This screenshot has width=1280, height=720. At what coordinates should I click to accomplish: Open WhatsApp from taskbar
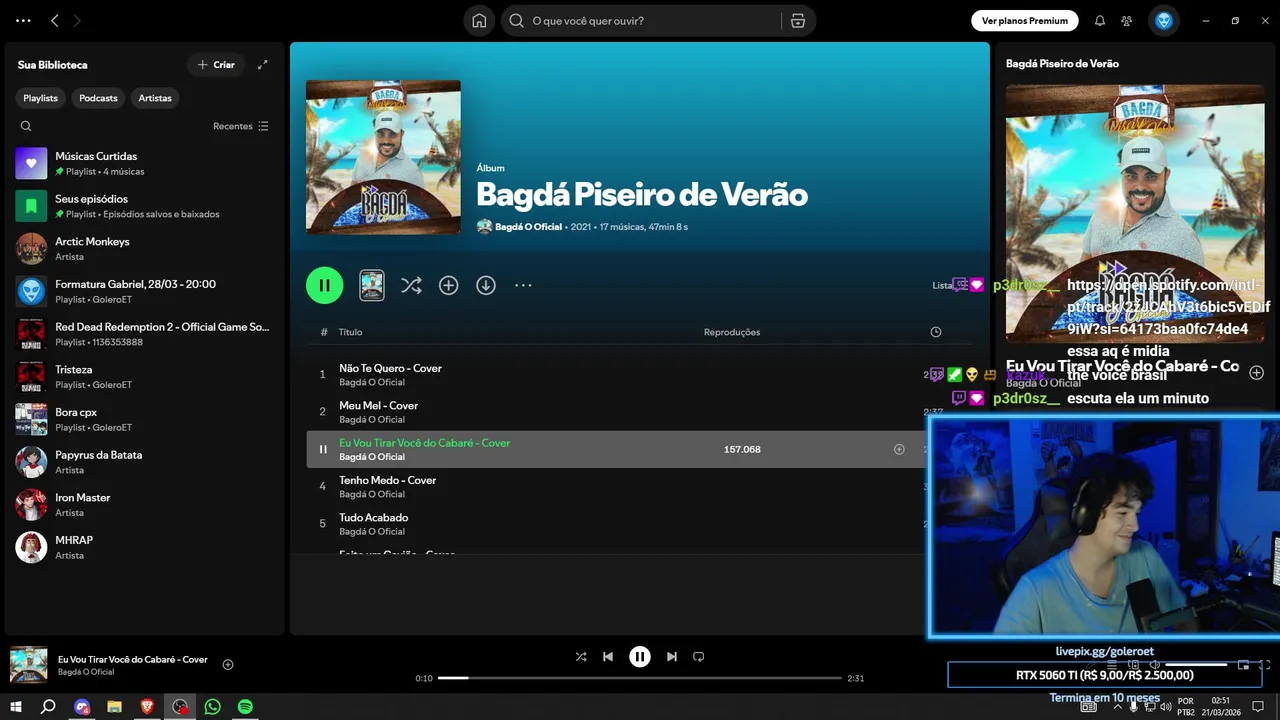click(212, 706)
